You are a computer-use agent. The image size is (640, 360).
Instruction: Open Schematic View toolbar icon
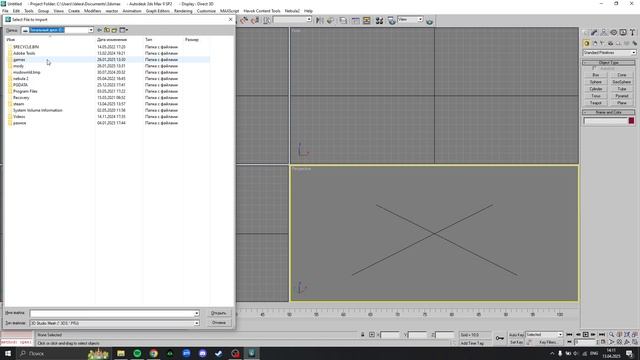(x=367, y=20)
